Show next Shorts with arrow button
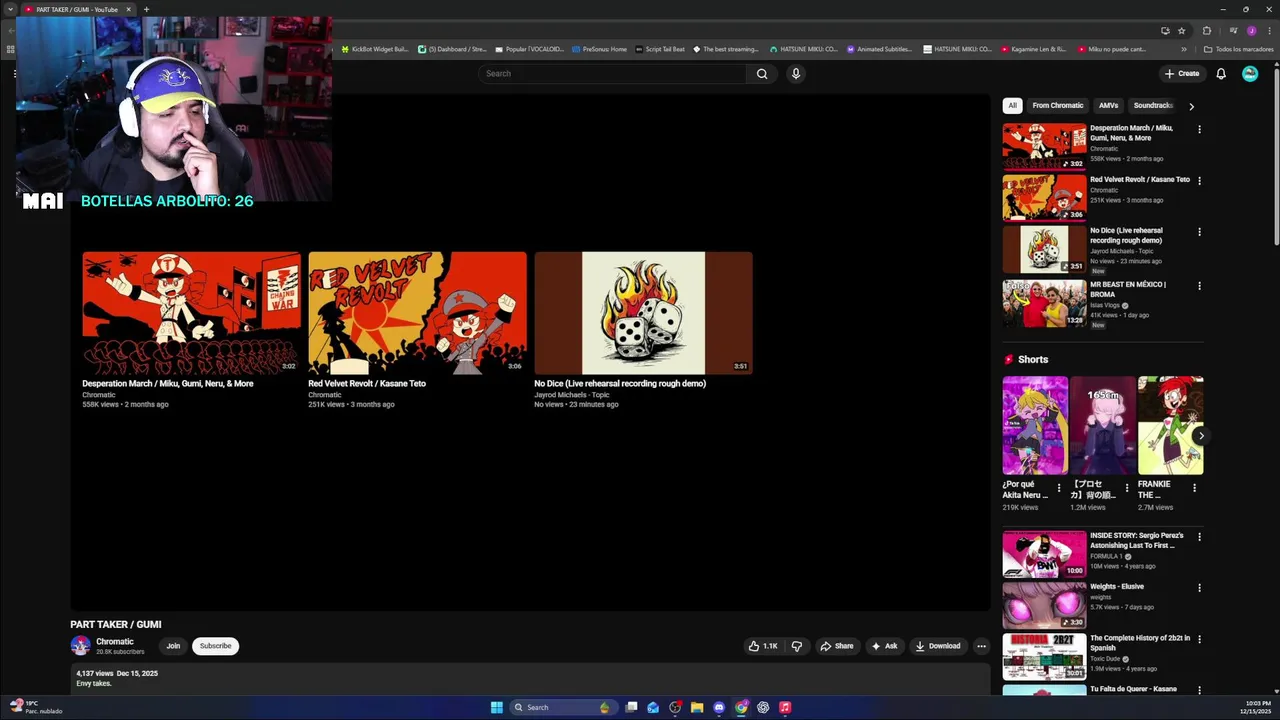This screenshot has width=1280, height=720. 1201,436
